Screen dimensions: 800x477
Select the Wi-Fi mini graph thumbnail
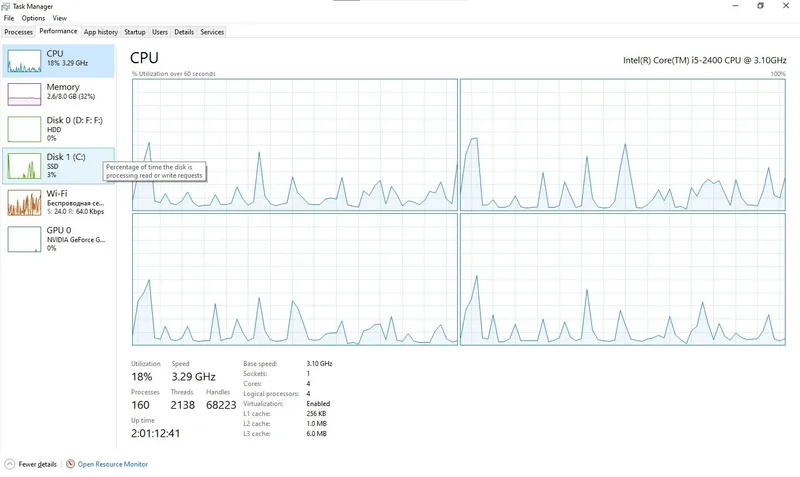24,203
